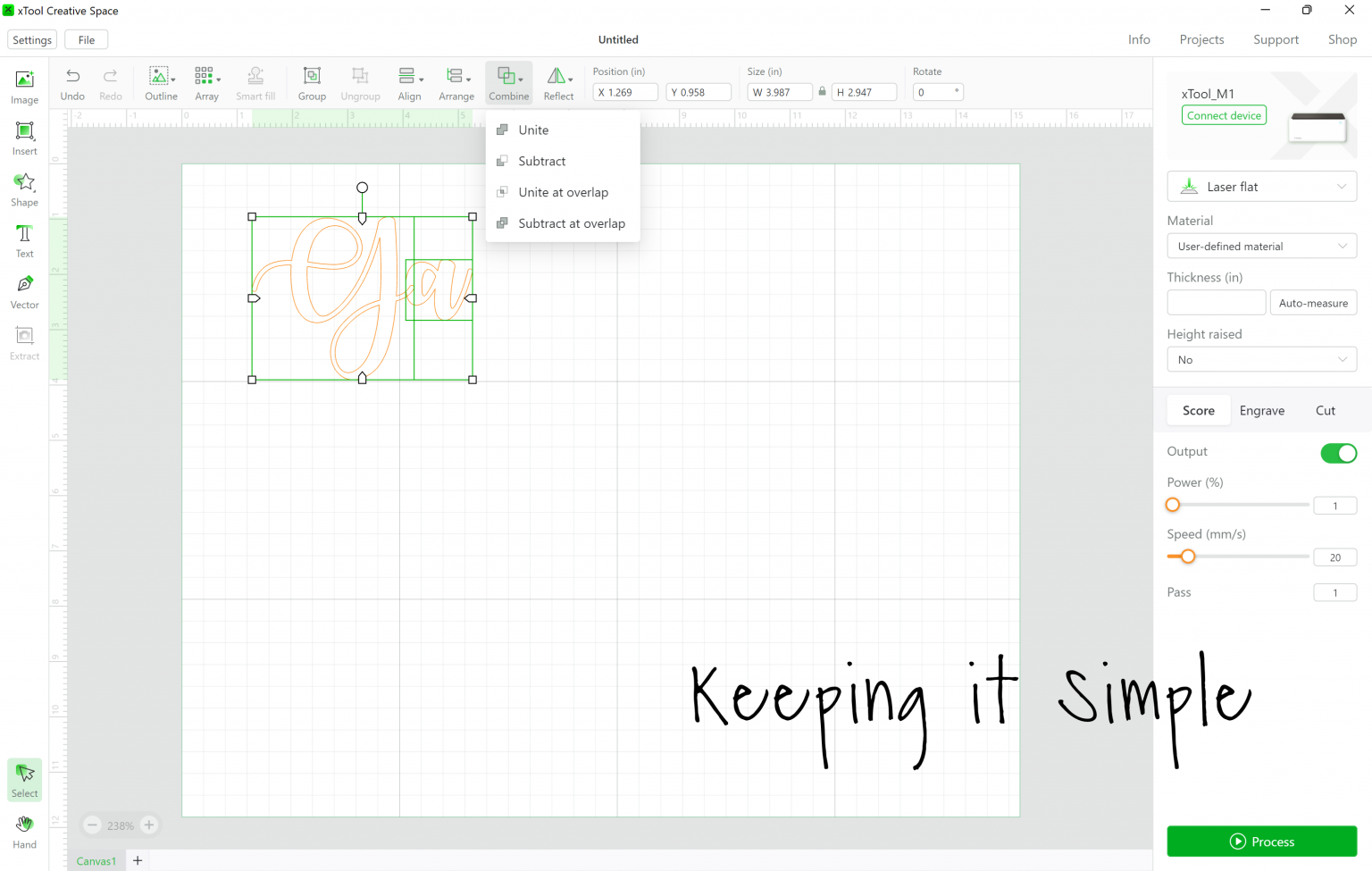Image resolution: width=1372 pixels, height=871 pixels.
Task: Select the Outline tool
Action: click(x=161, y=82)
